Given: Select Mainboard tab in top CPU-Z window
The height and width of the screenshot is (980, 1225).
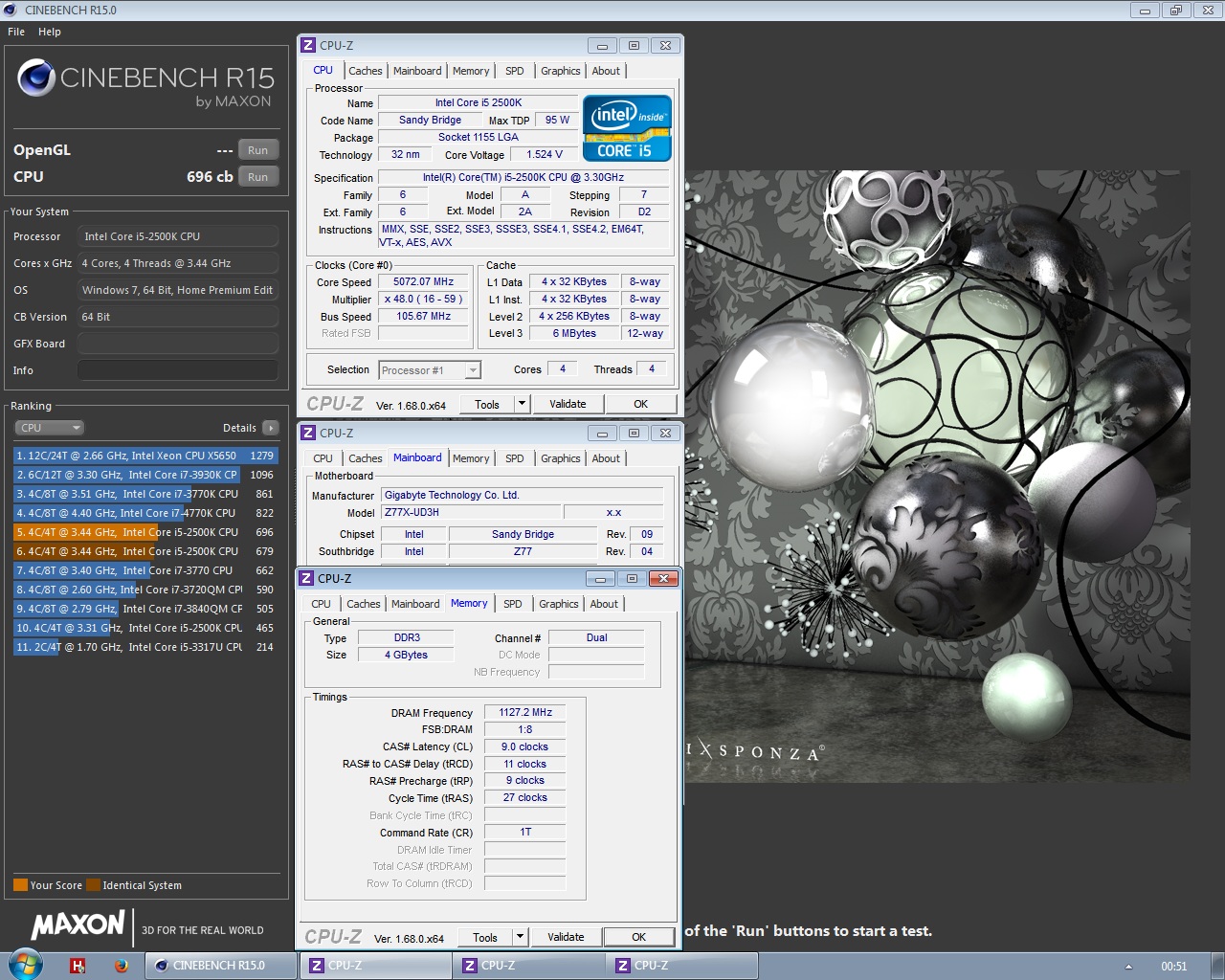Looking at the screenshot, I should click(x=417, y=71).
